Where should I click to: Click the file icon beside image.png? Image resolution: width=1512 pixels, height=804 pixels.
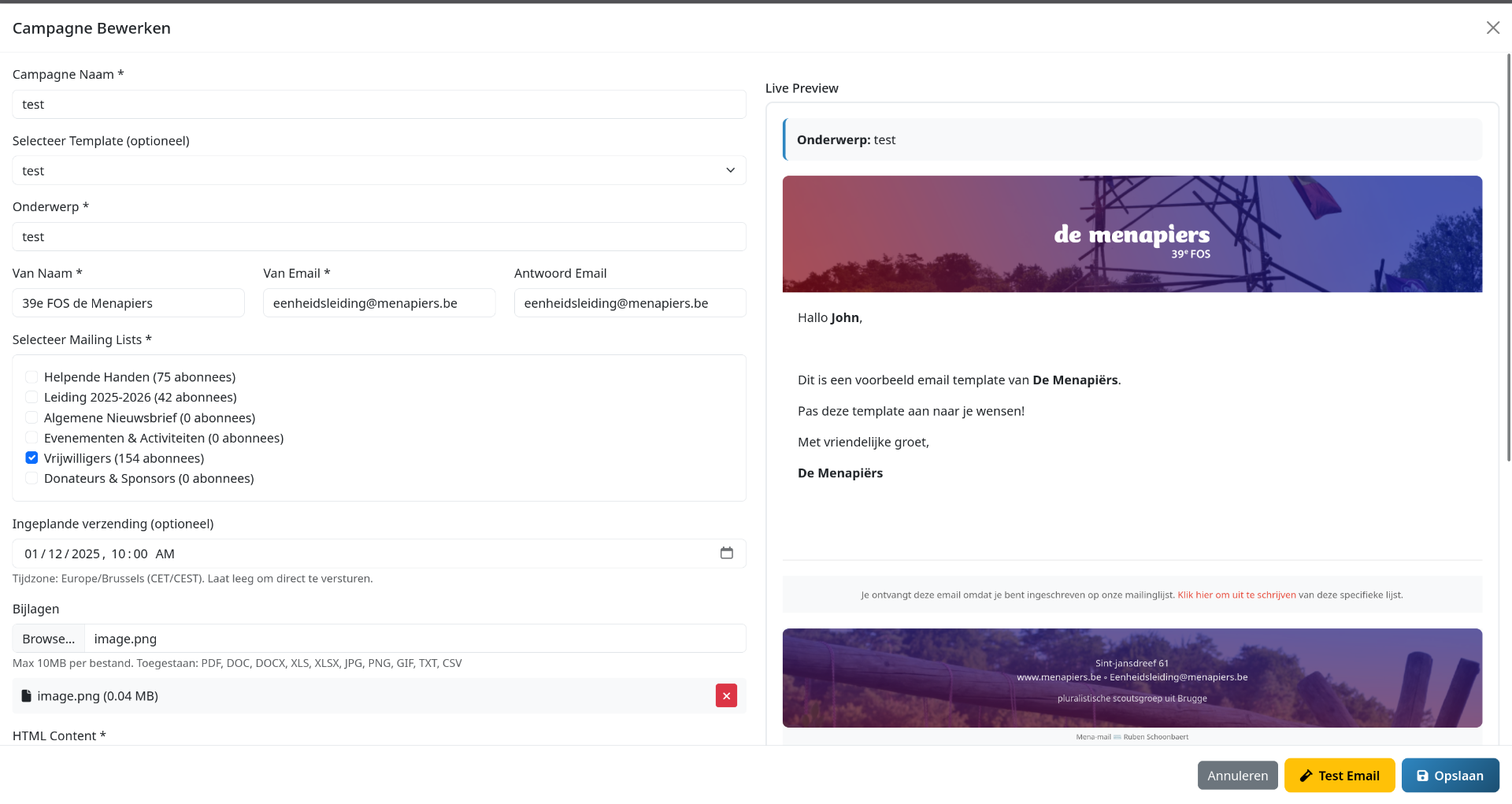[26, 696]
